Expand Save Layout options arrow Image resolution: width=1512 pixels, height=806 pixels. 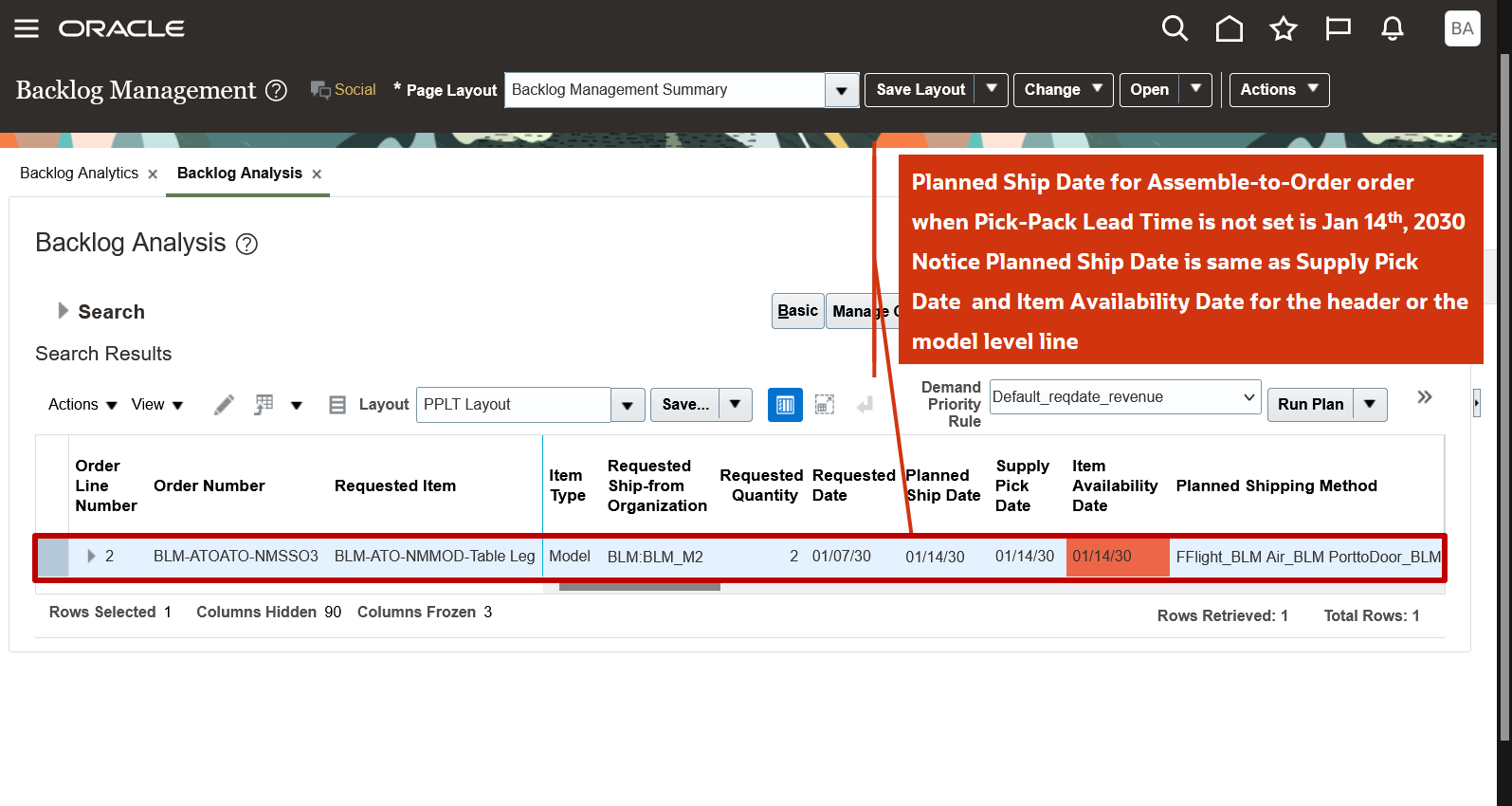point(992,89)
